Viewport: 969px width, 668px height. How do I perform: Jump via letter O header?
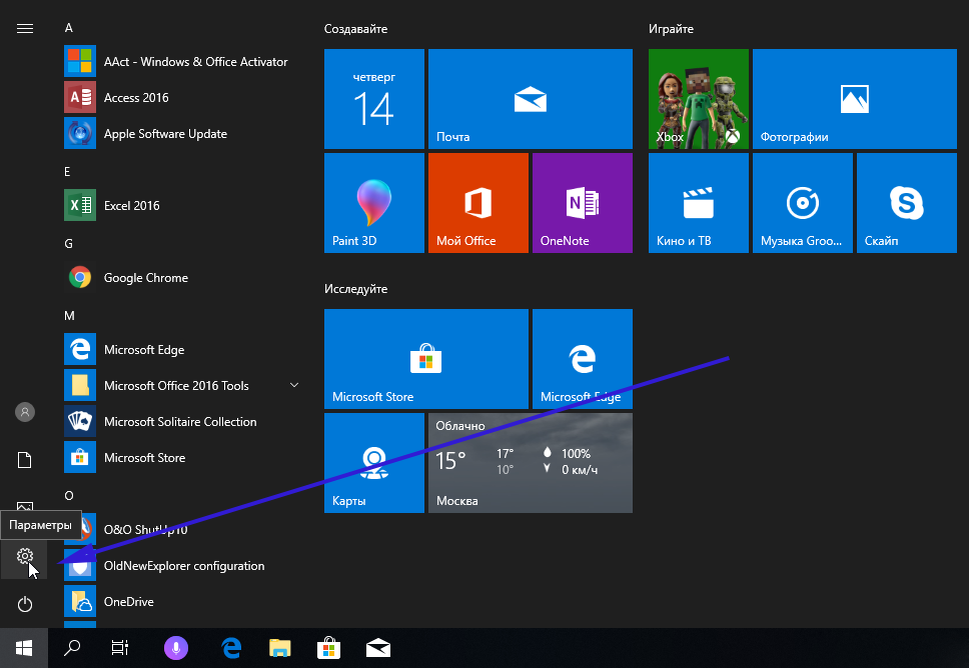click(x=69, y=496)
